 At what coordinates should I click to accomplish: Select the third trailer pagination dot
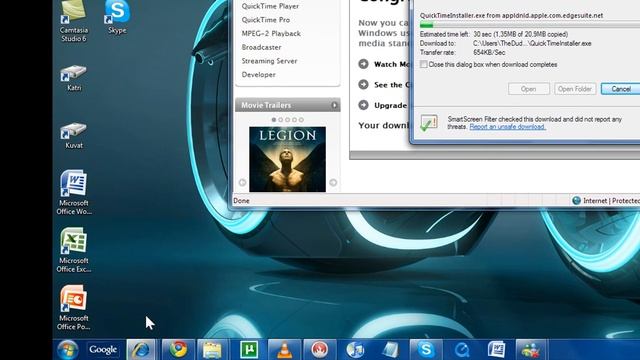point(287,120)
